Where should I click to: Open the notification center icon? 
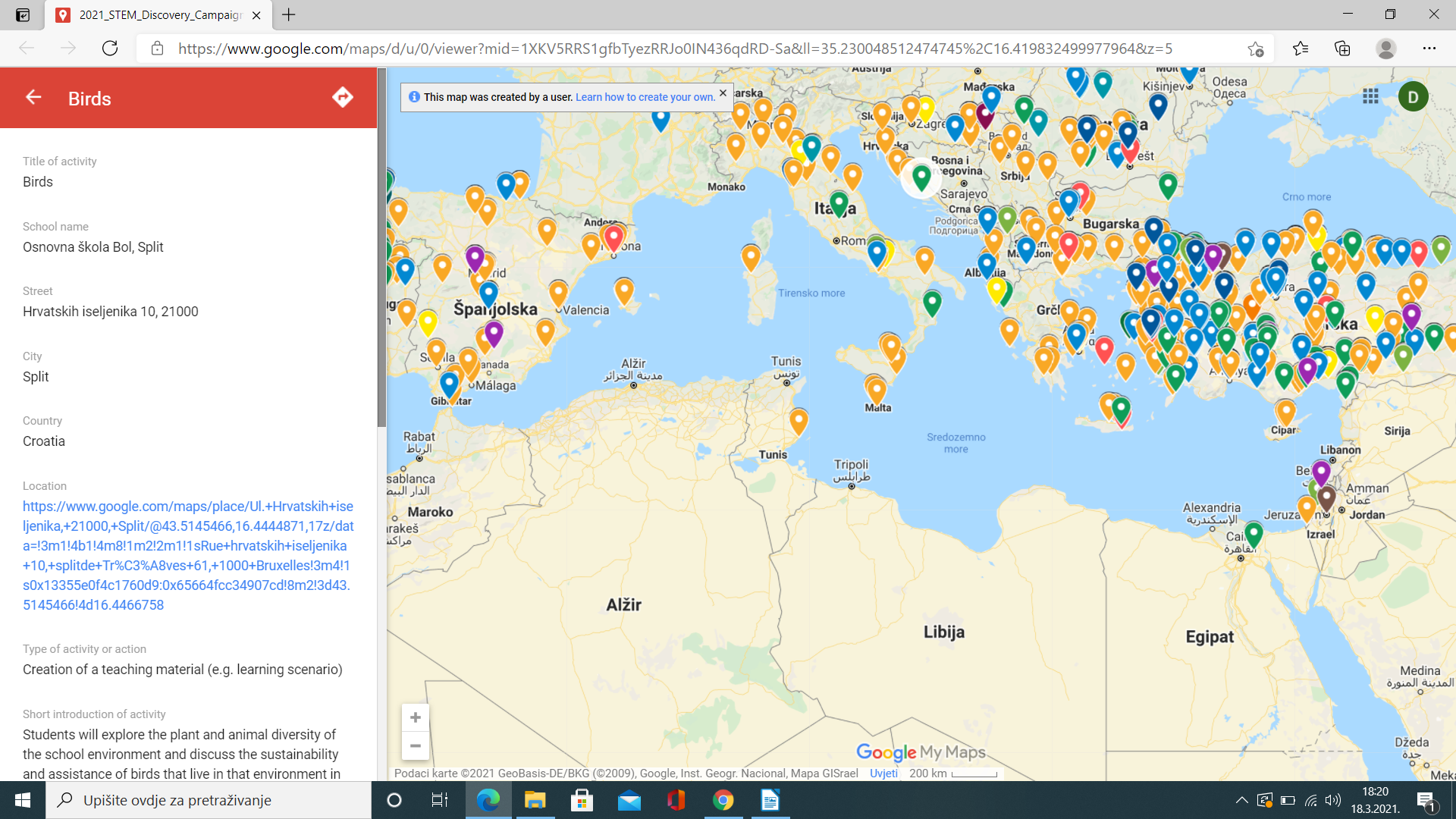1426,801
